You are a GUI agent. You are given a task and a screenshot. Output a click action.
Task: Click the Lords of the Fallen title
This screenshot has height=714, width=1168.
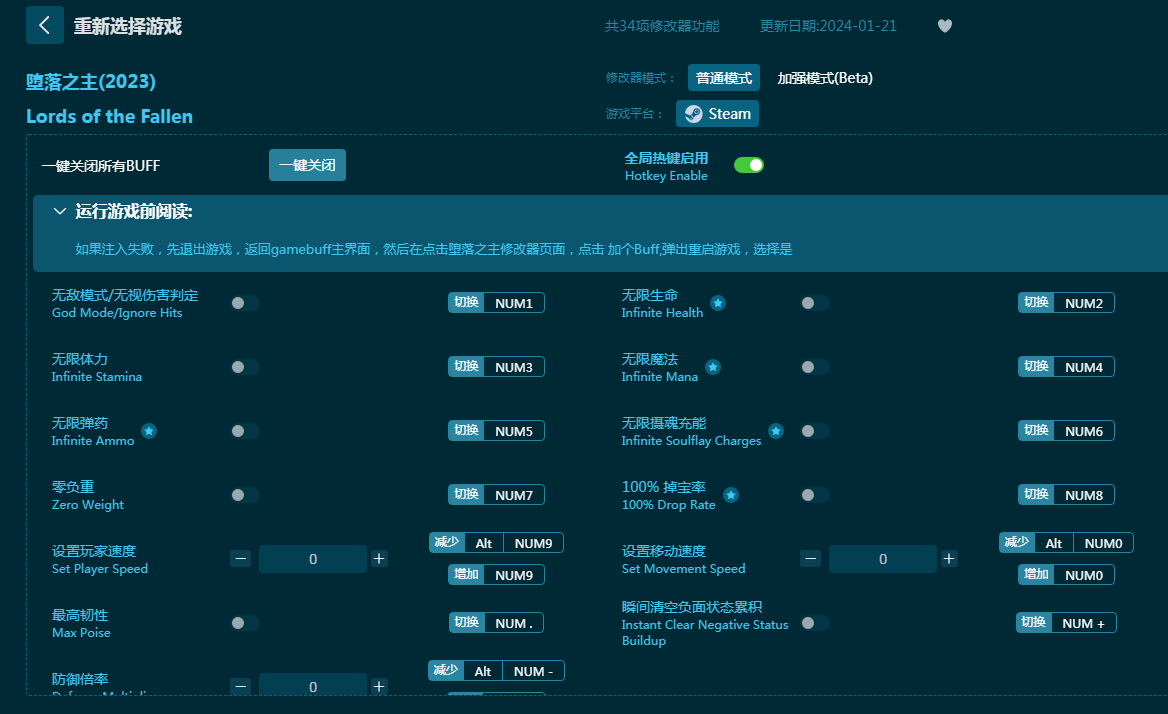pos(110,116)
